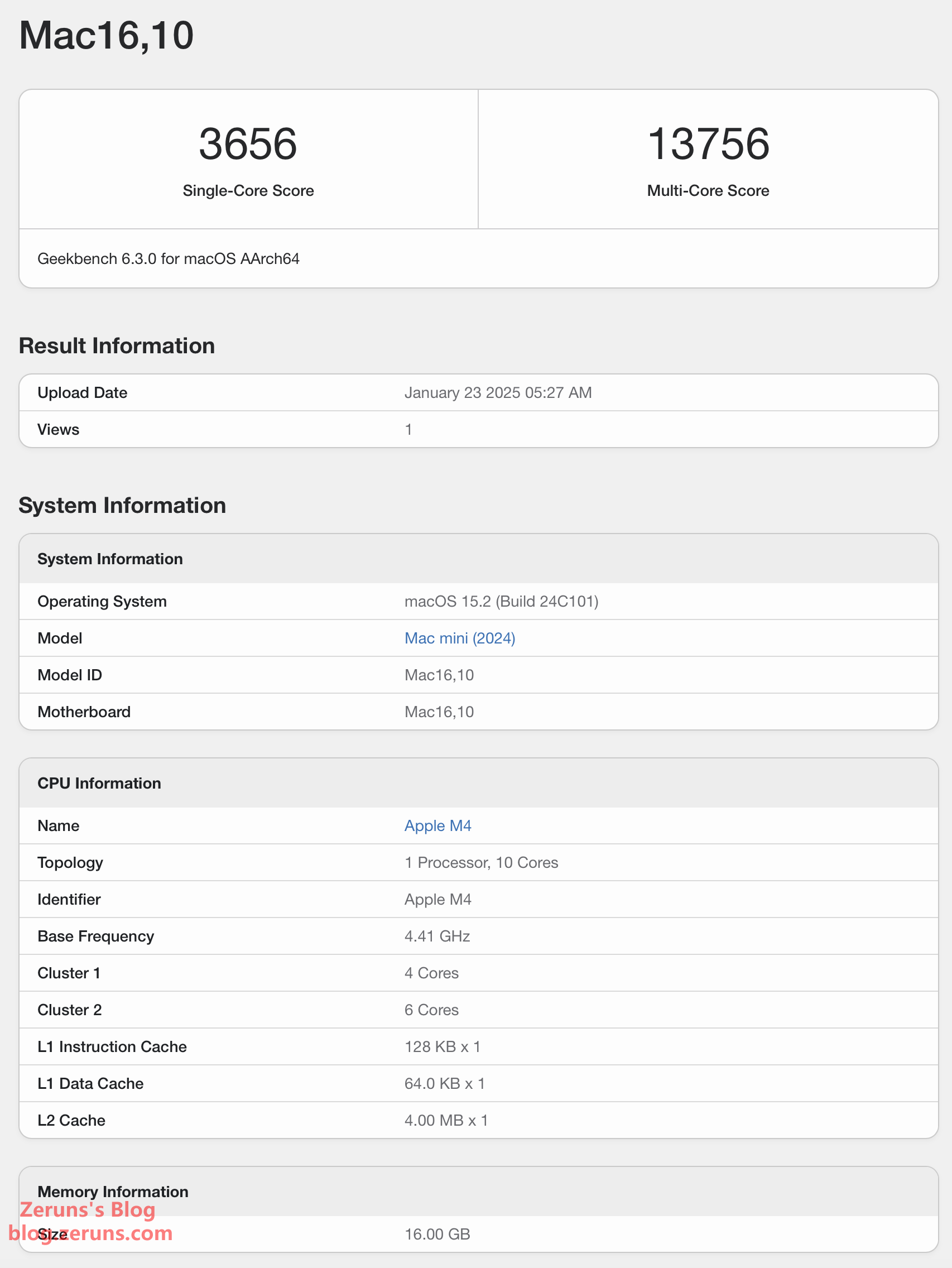Click the Result Information heading
This screenshot has width=952, height=1268.
(x=116, y=345)
